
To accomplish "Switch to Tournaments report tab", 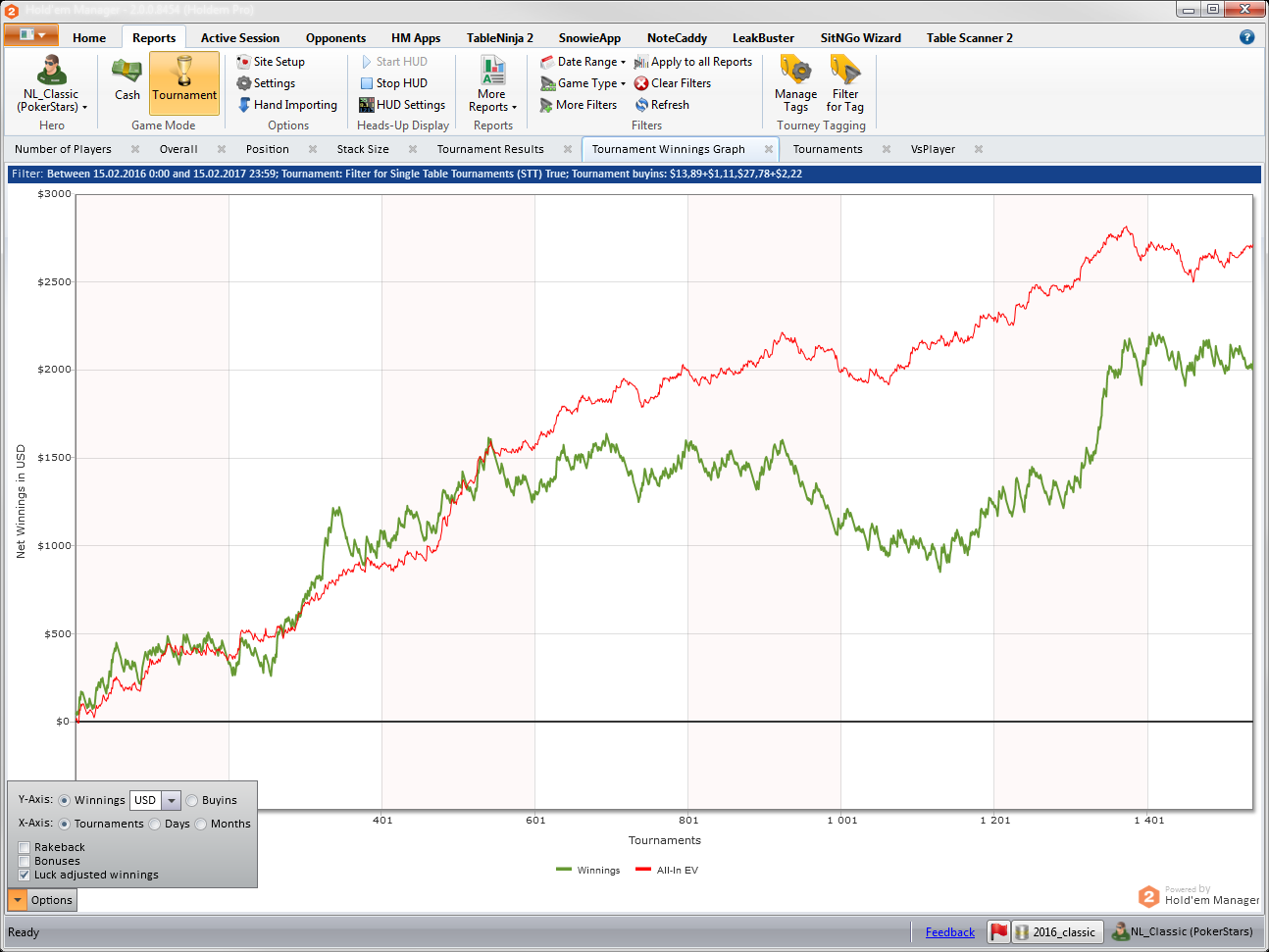I will (x=828, y=149).
